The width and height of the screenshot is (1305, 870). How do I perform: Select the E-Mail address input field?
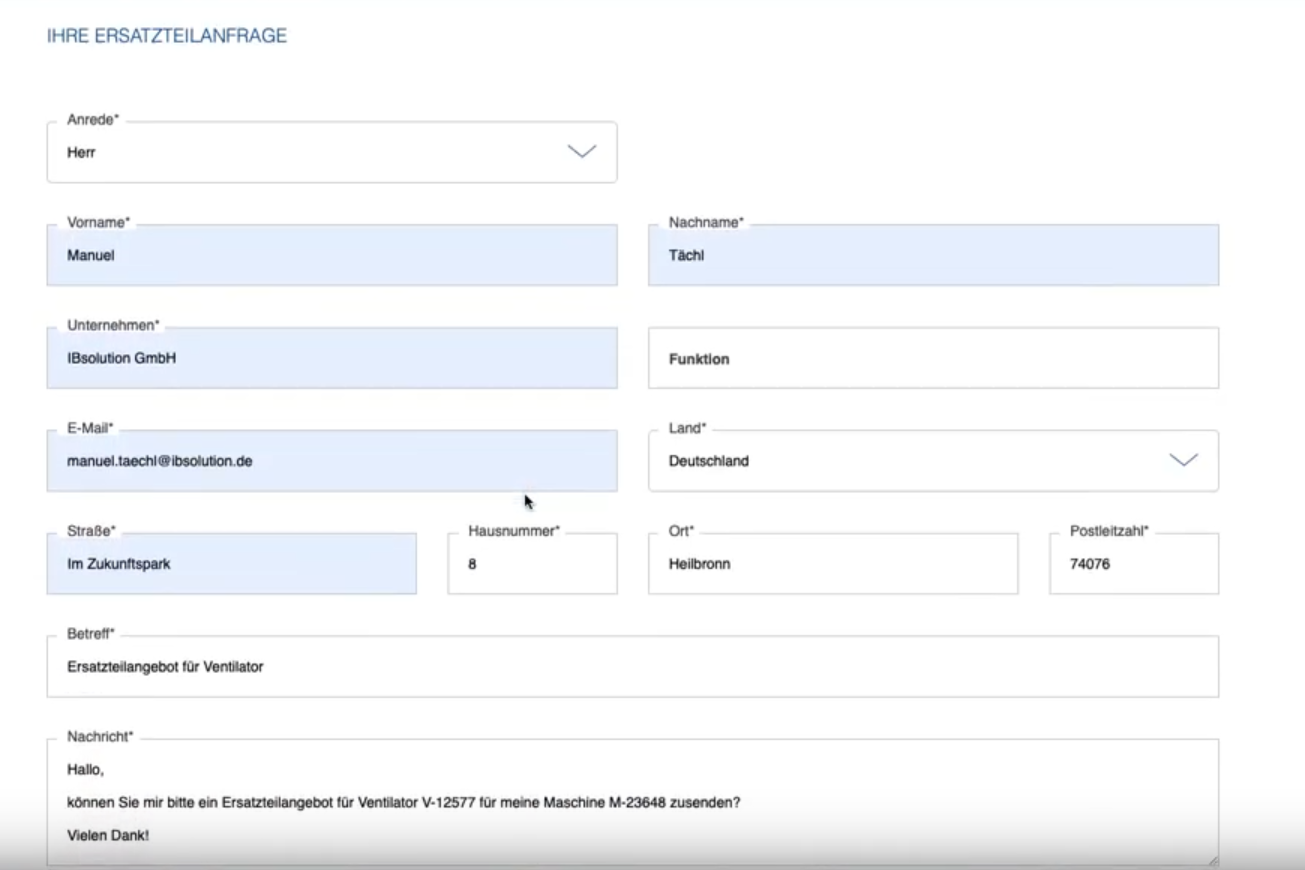point(331,461)
